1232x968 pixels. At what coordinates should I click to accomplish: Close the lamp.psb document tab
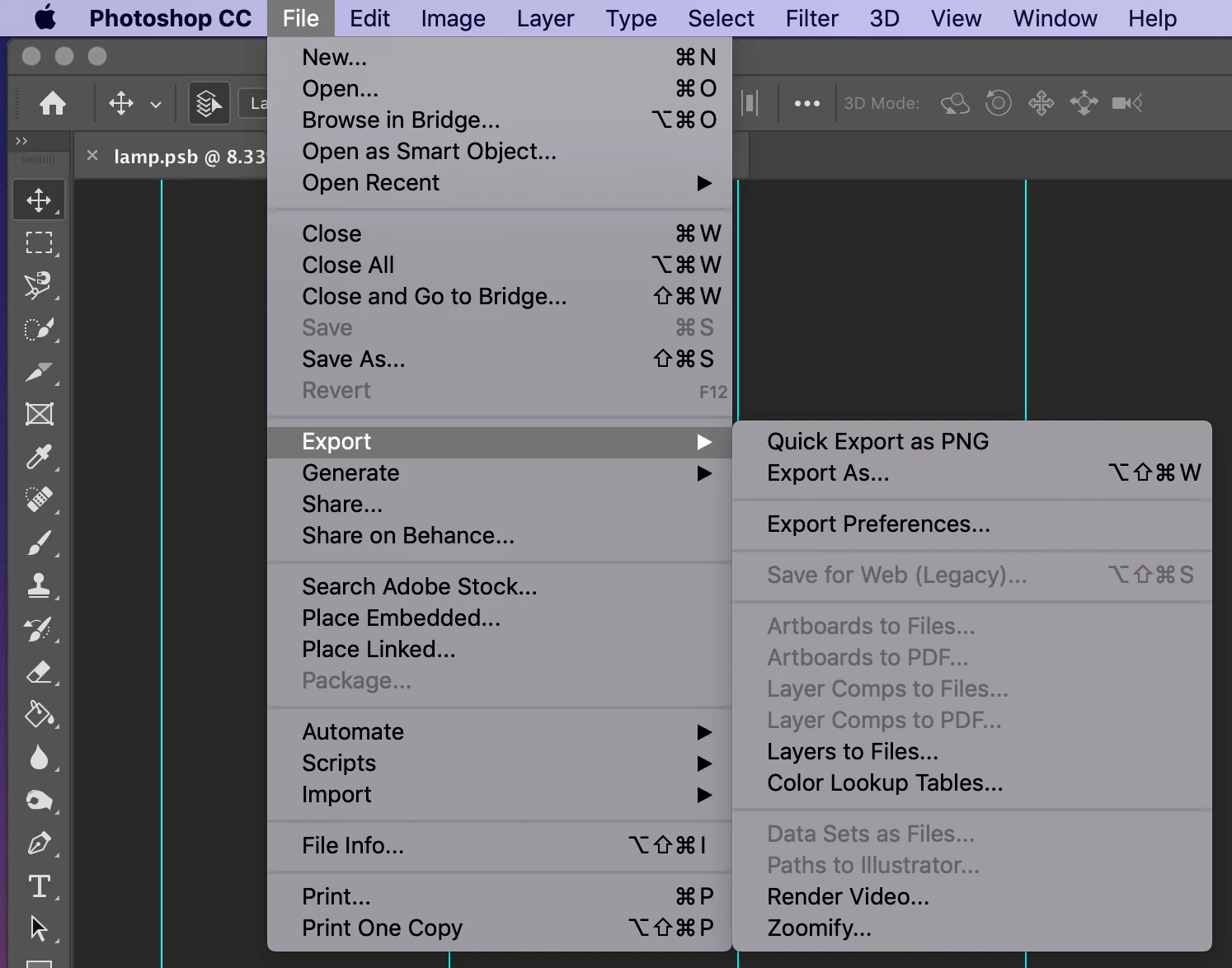click(92, 155)
